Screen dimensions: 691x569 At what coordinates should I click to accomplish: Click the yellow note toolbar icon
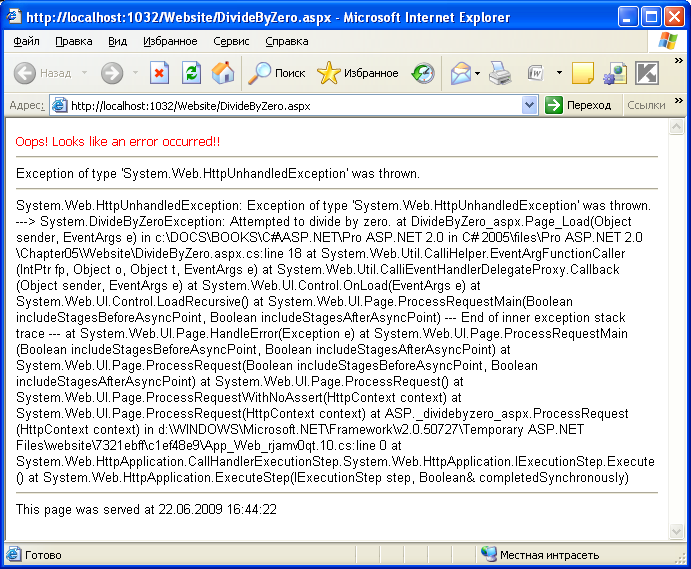click(583, 73)
